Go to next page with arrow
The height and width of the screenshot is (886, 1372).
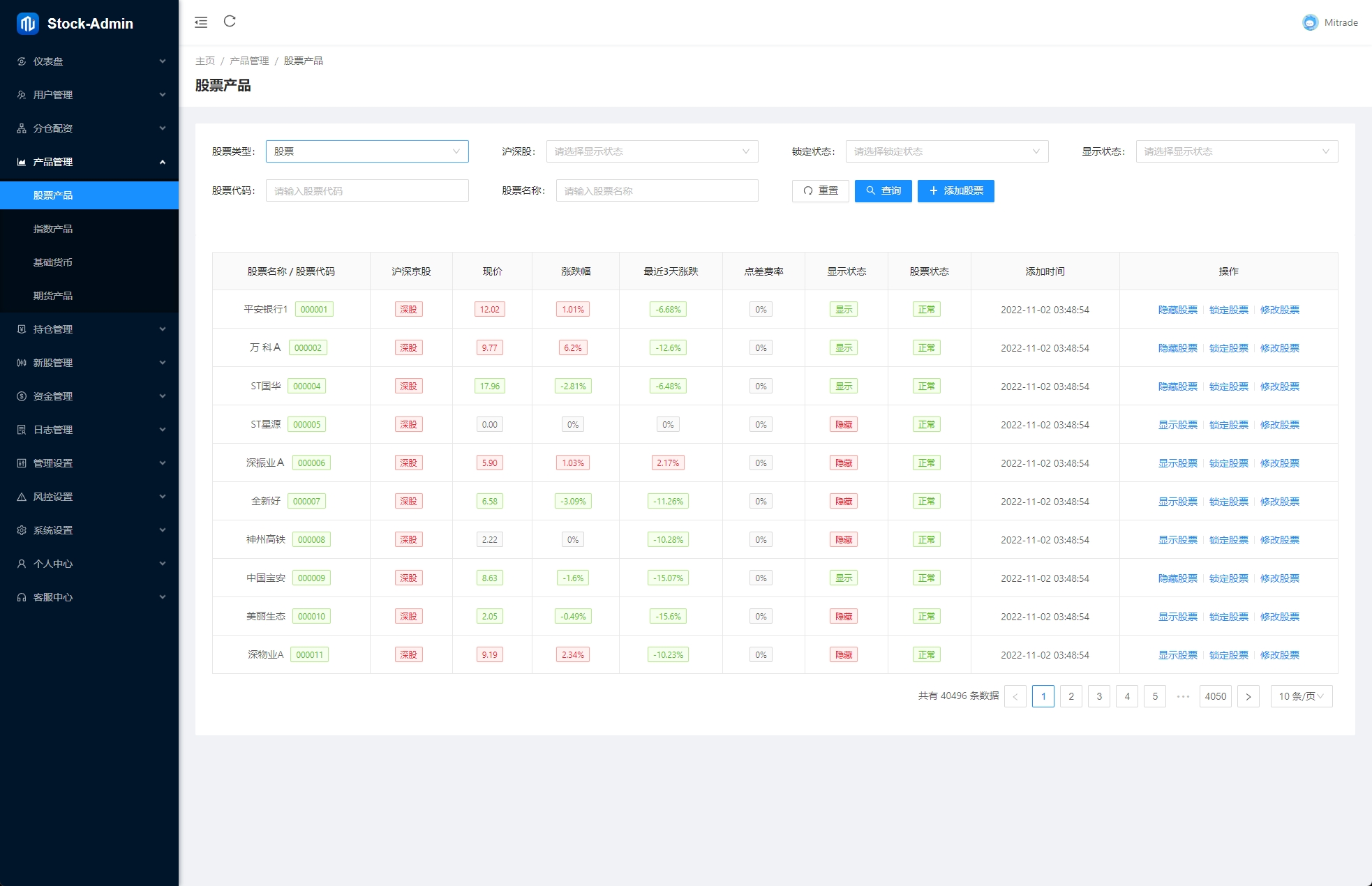1248,696
